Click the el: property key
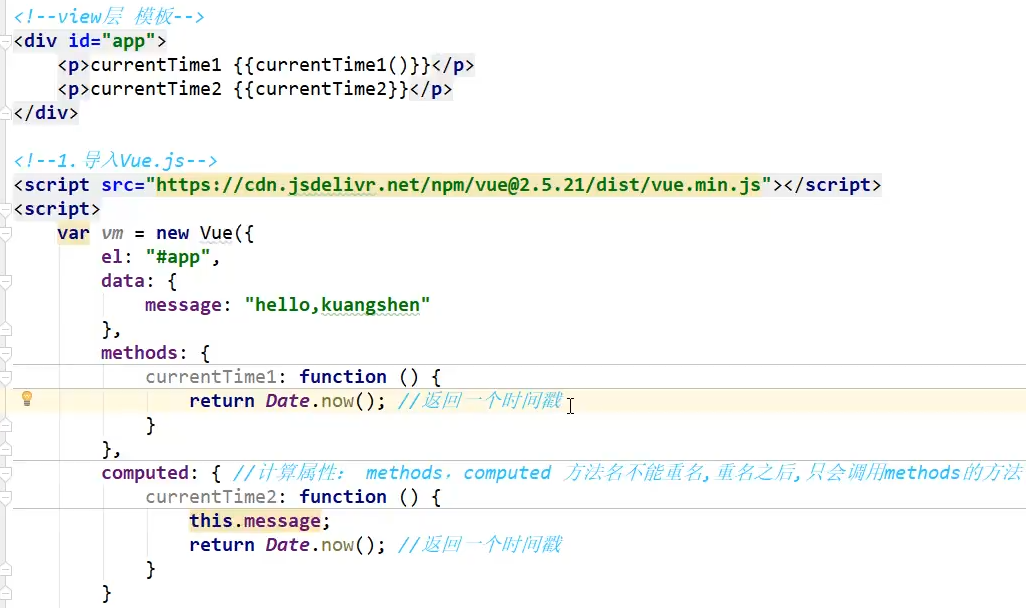This screenshot has height=608, width=1026. 116,257
